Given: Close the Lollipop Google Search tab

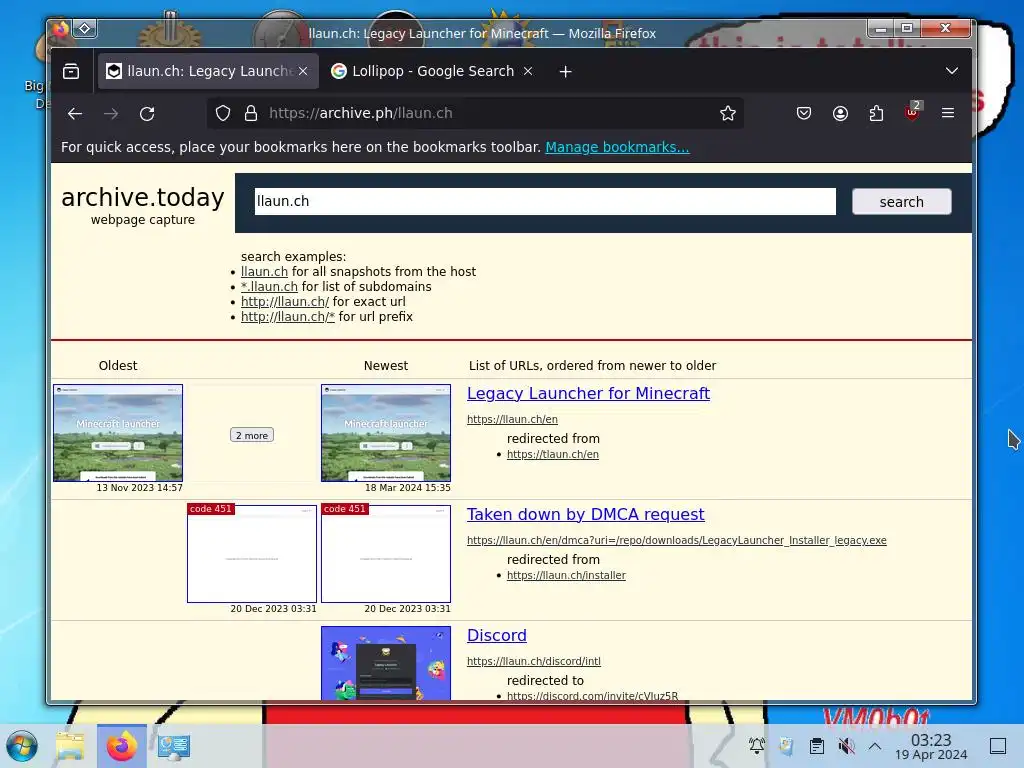Looking at the screenshot, I should (528, 71).
